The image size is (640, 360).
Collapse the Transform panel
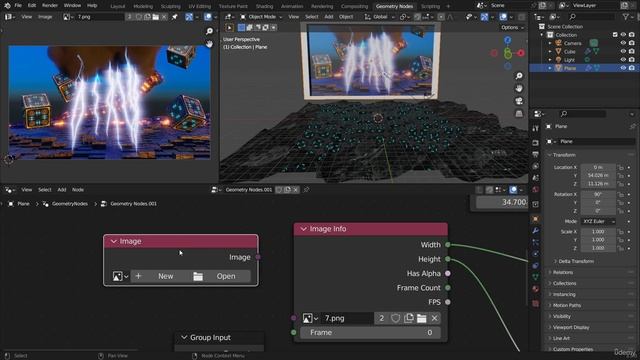[x=564, y=155]
